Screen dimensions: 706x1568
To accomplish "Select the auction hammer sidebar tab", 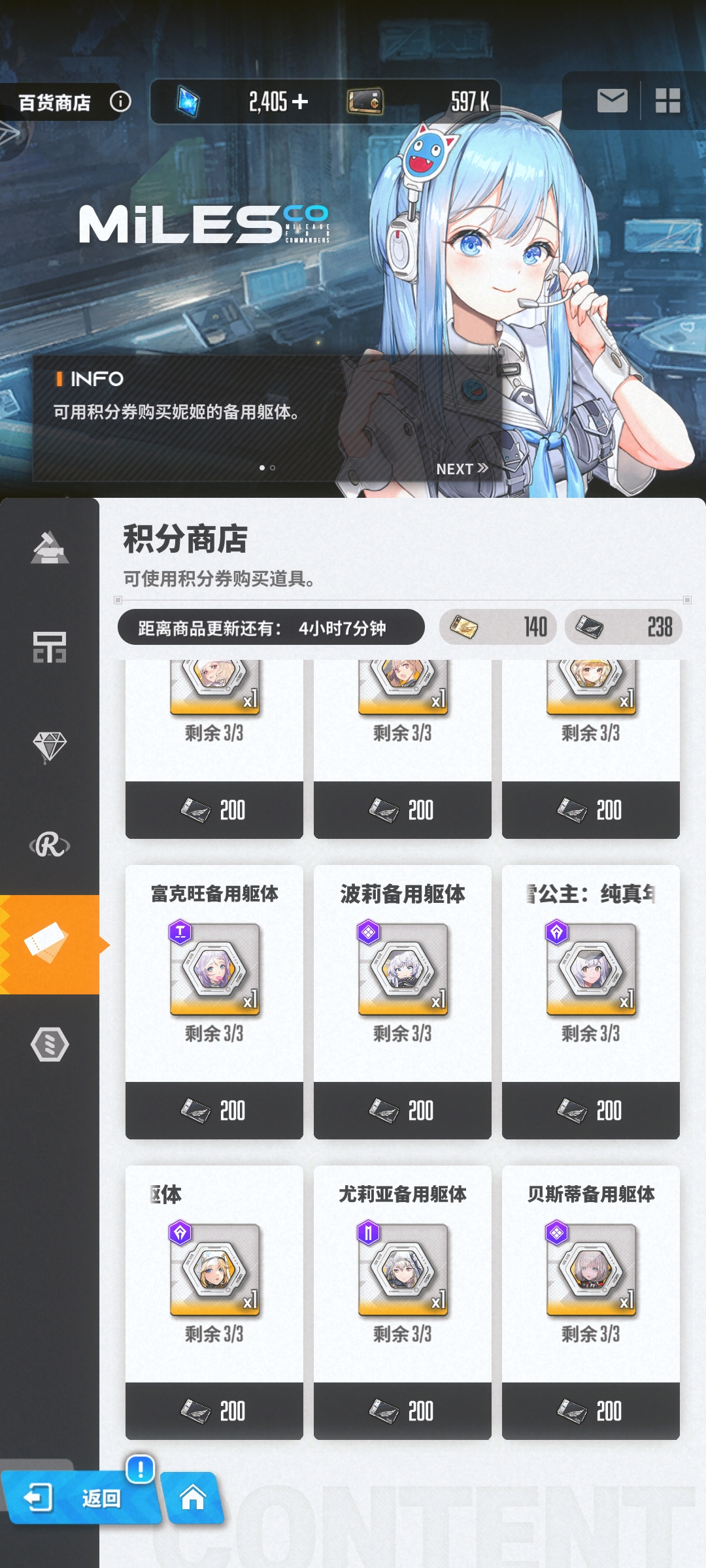I will (x=50, y=547).
